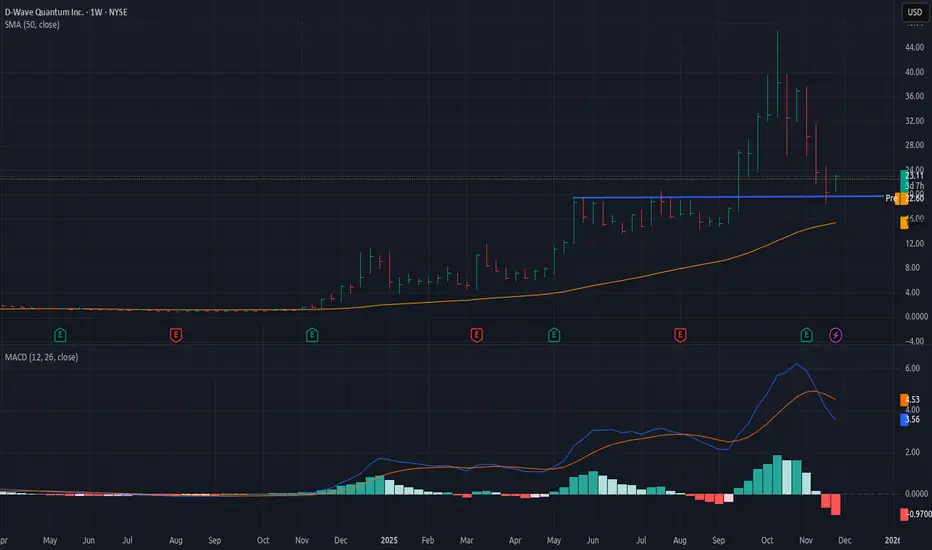Open the USD currency selector

915,12
